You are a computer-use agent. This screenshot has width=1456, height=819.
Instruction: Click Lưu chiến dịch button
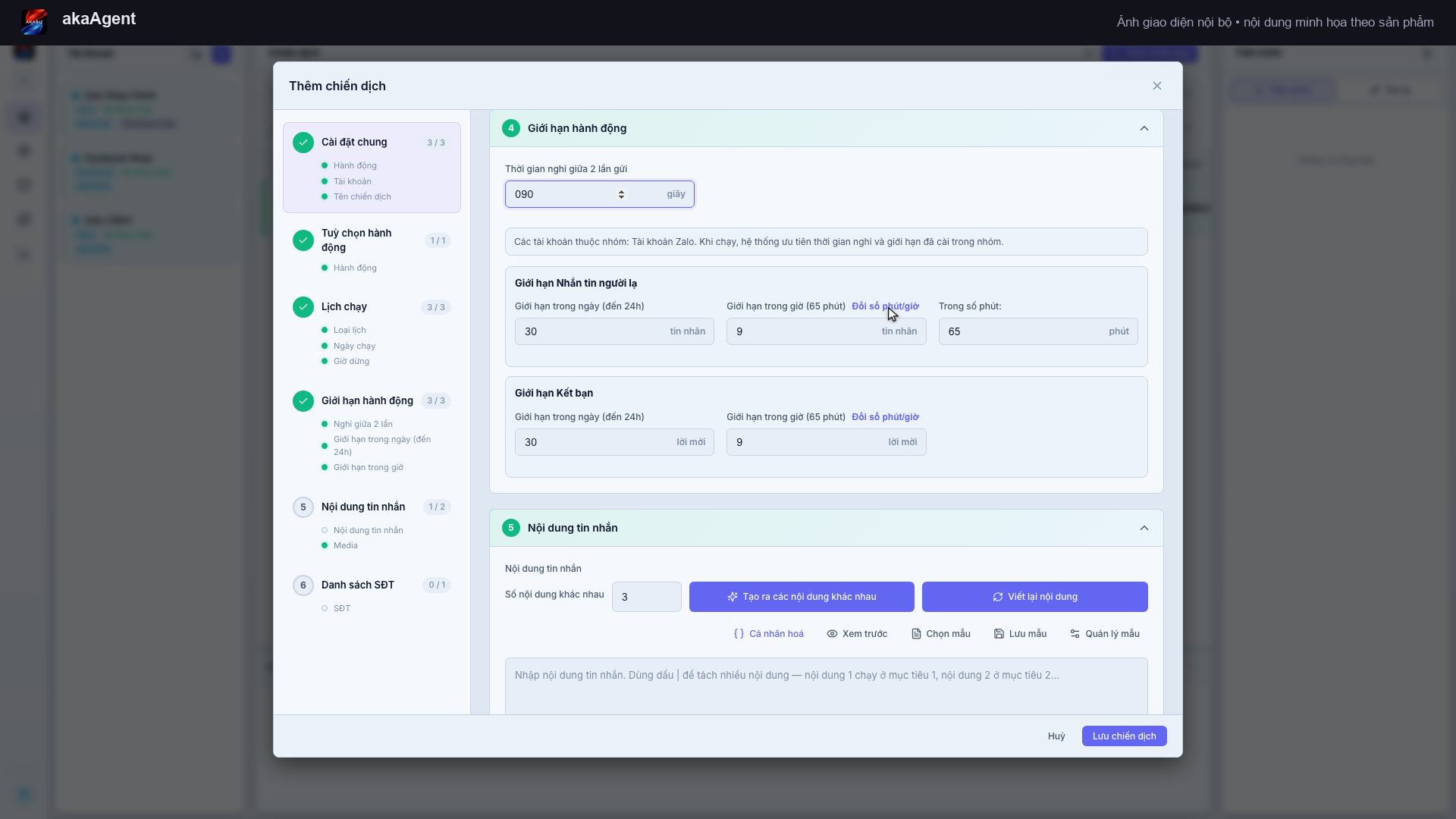(1125, 736)
